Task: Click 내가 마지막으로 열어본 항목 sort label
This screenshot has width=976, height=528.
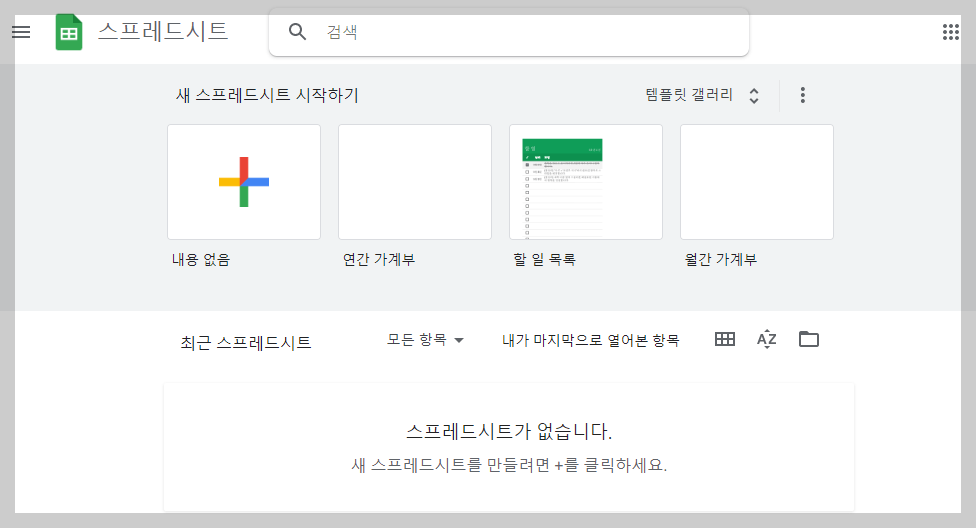Action: (591, 341)
